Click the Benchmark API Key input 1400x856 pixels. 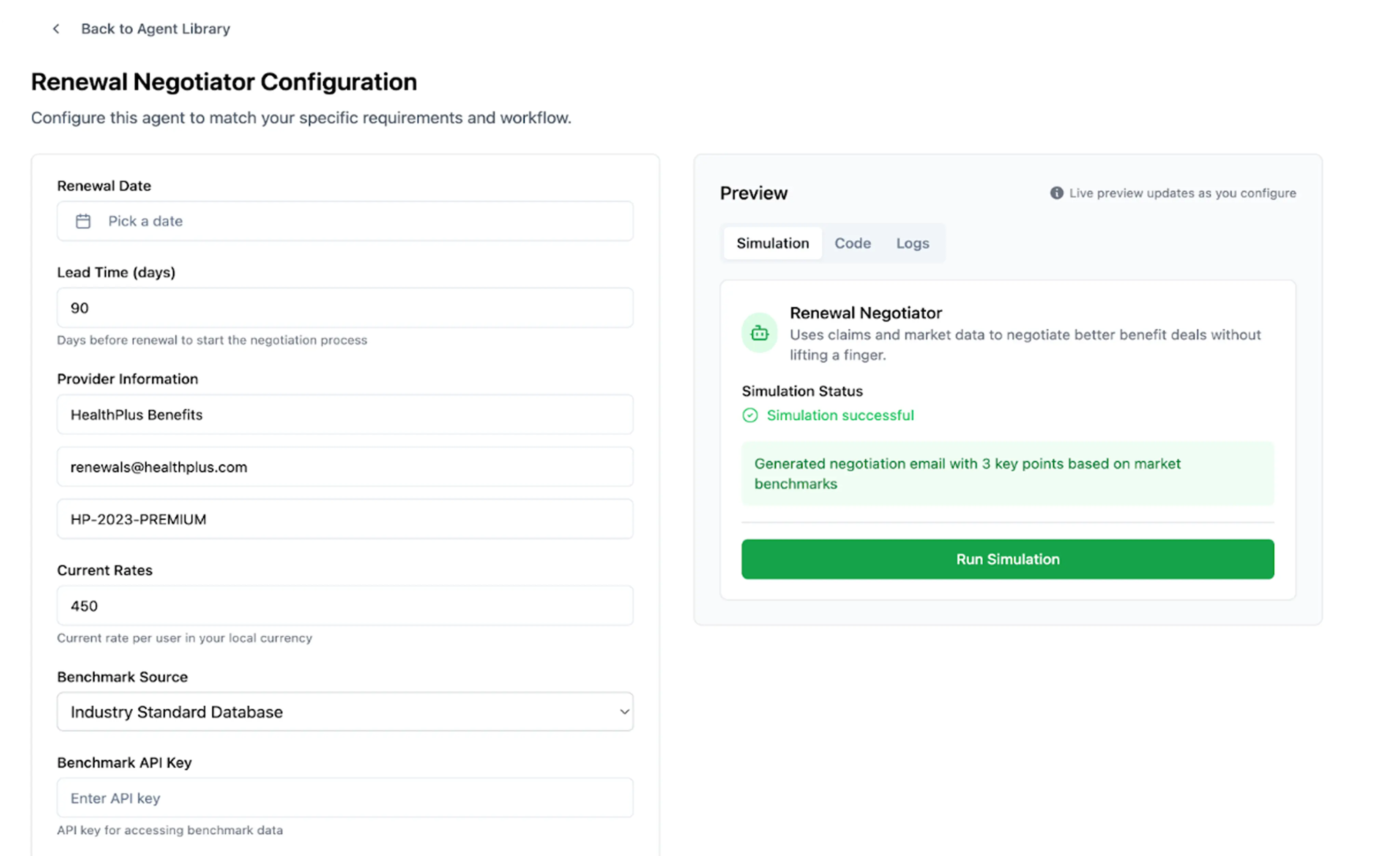click(x=344, y=798)
